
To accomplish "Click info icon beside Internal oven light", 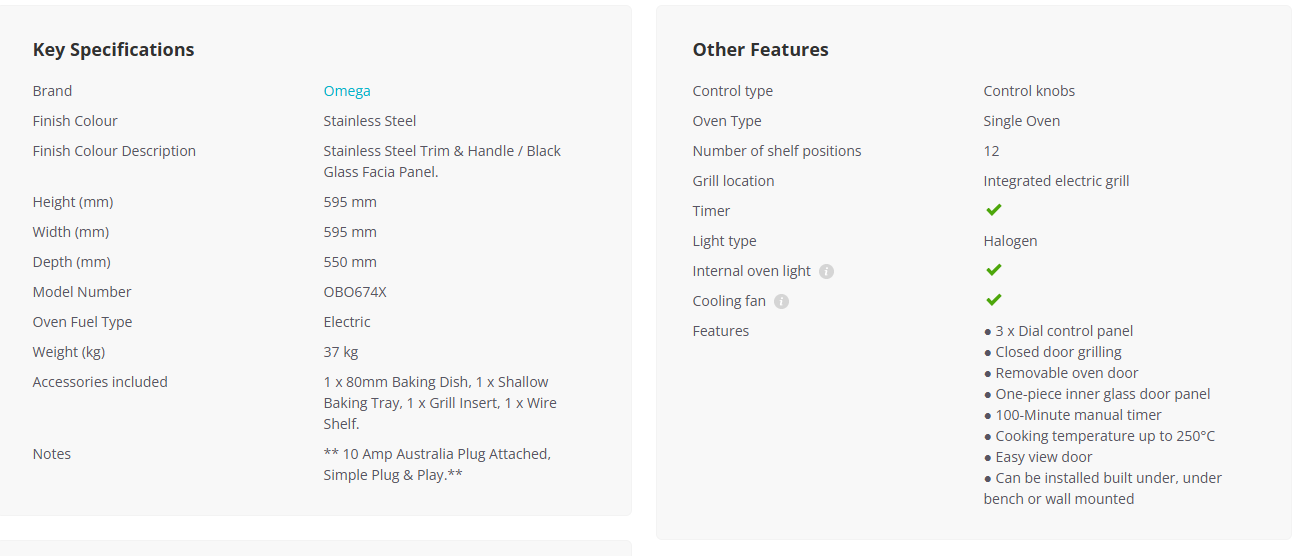I will pyautogui.click(x=826, y=271).
